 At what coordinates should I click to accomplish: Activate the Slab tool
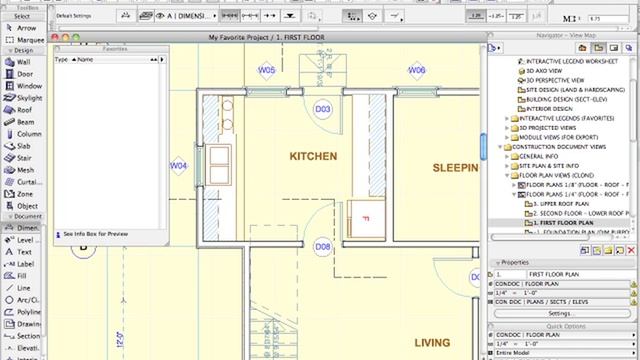point(23,146)
